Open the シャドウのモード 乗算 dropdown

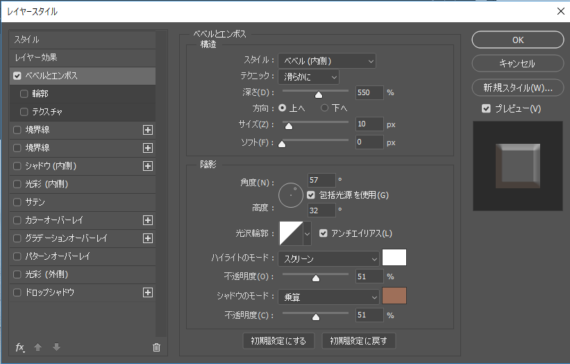coord(329,297)
